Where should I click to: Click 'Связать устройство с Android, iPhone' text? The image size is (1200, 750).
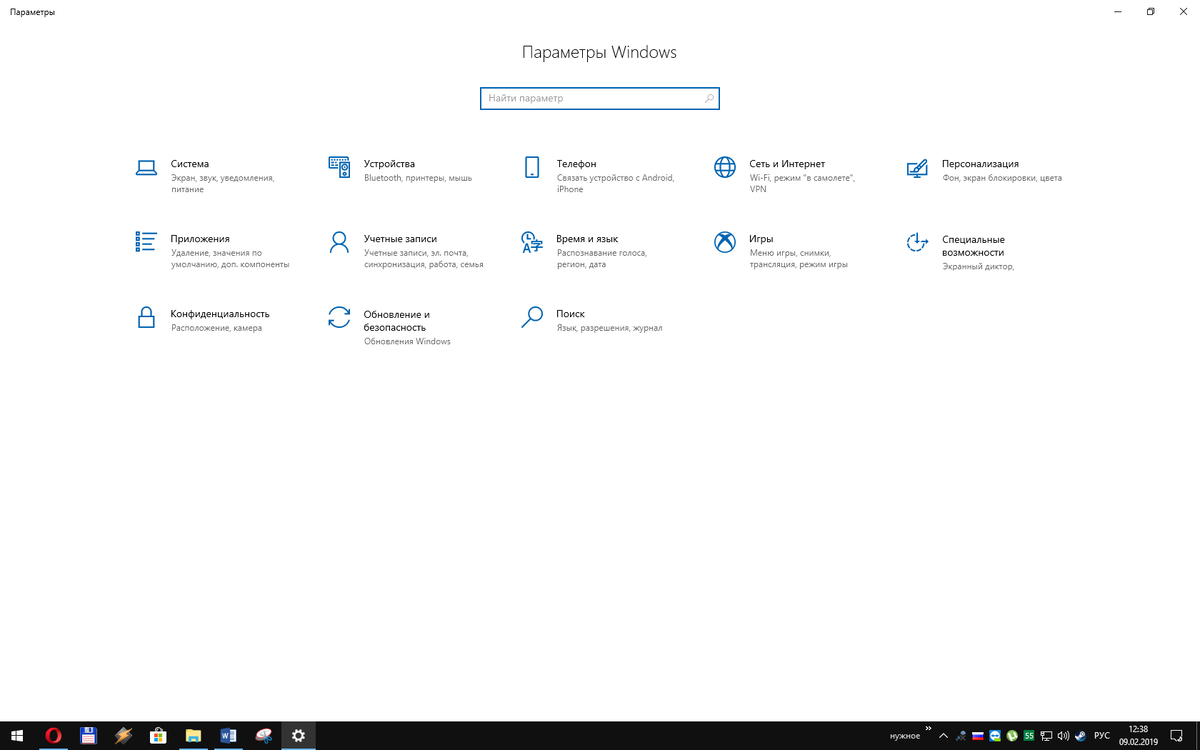(x=616, y=184)
